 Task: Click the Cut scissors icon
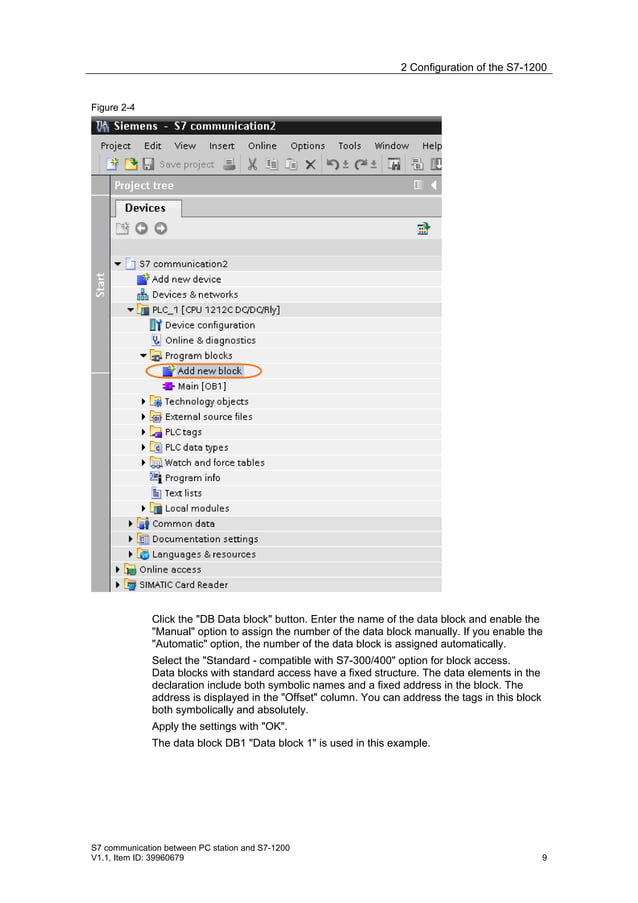(252, 164)
